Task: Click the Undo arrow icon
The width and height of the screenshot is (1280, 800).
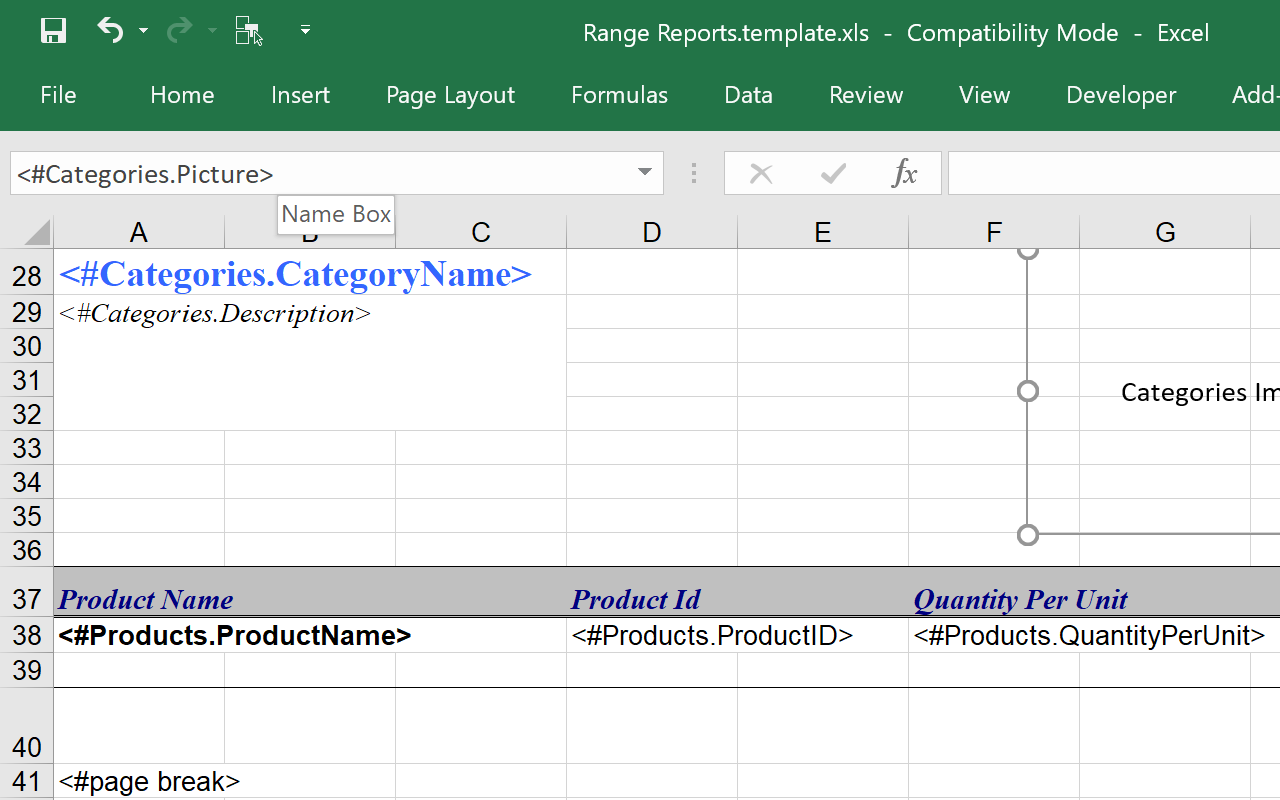Action: point(110,31)
